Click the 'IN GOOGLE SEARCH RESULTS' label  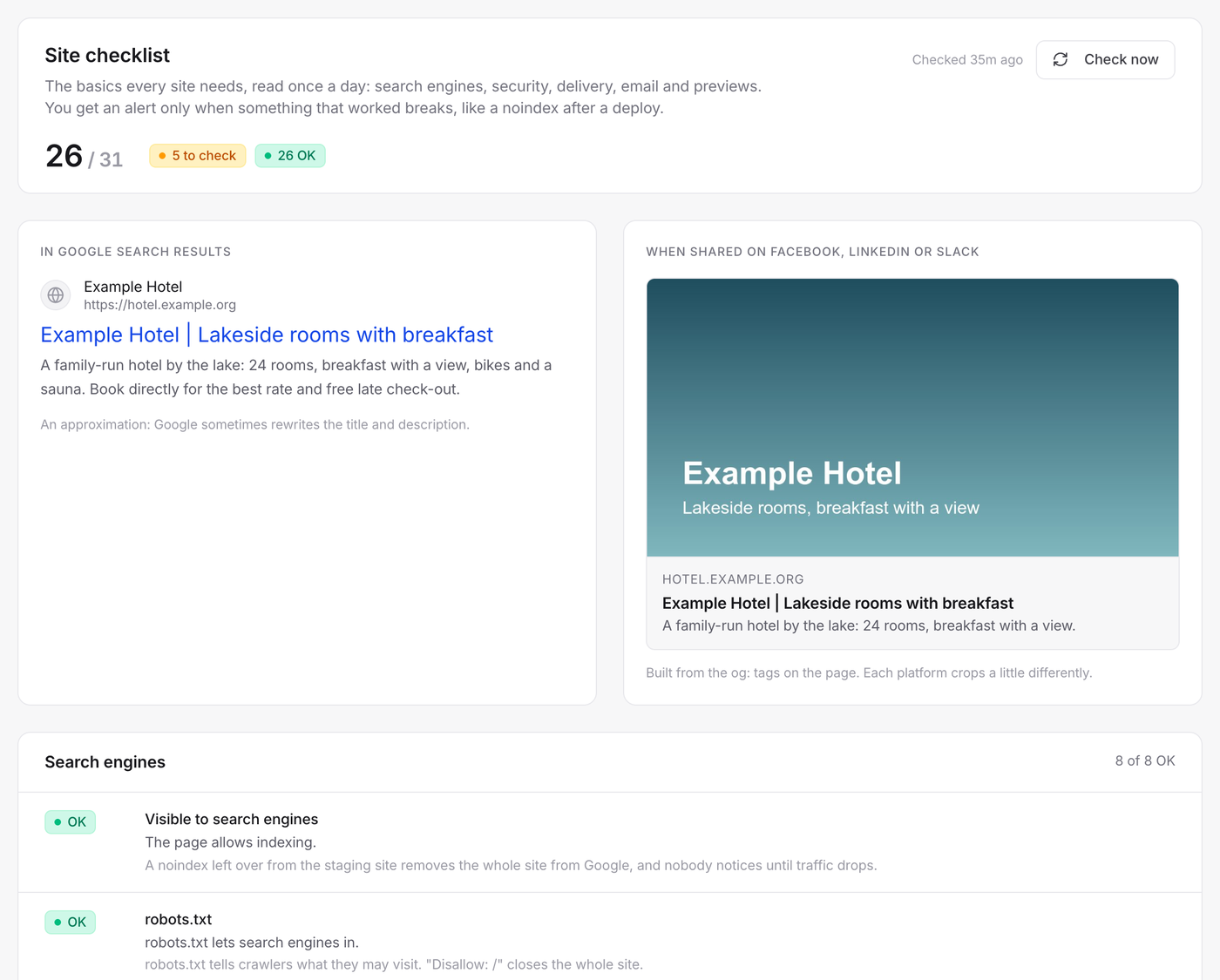tap(136, 252)
